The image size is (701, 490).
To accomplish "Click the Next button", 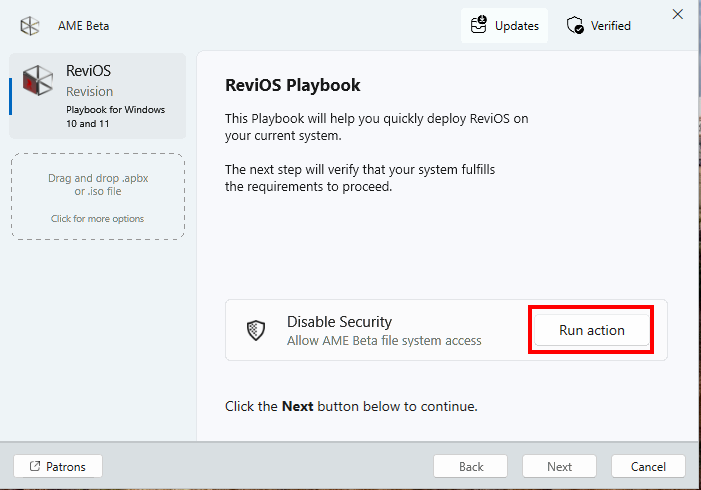I will click(x=559, y=466).
